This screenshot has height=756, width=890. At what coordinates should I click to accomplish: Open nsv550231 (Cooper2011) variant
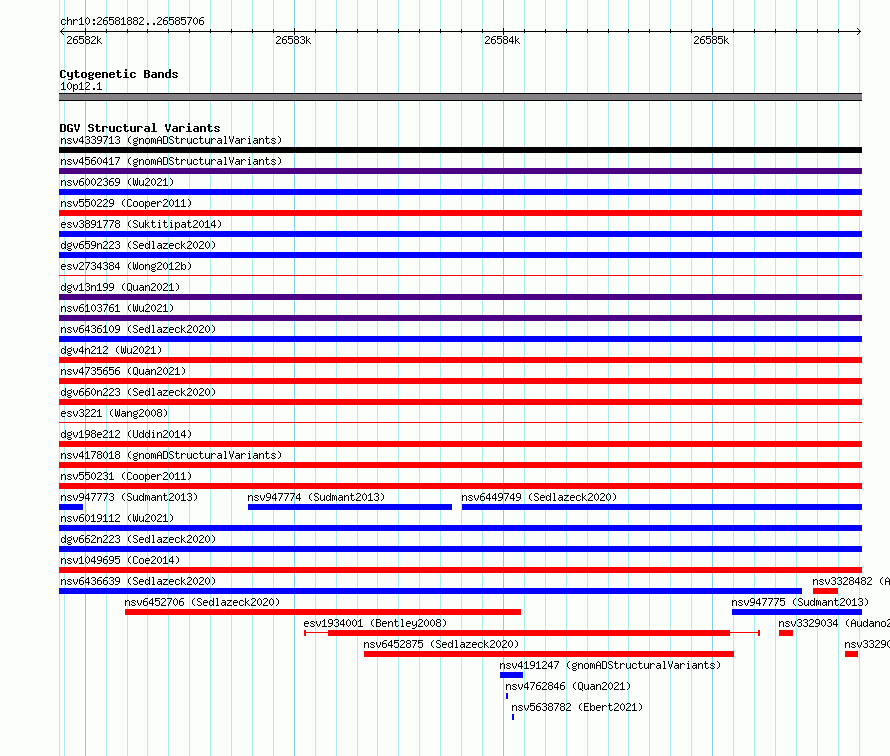point(126,476)
